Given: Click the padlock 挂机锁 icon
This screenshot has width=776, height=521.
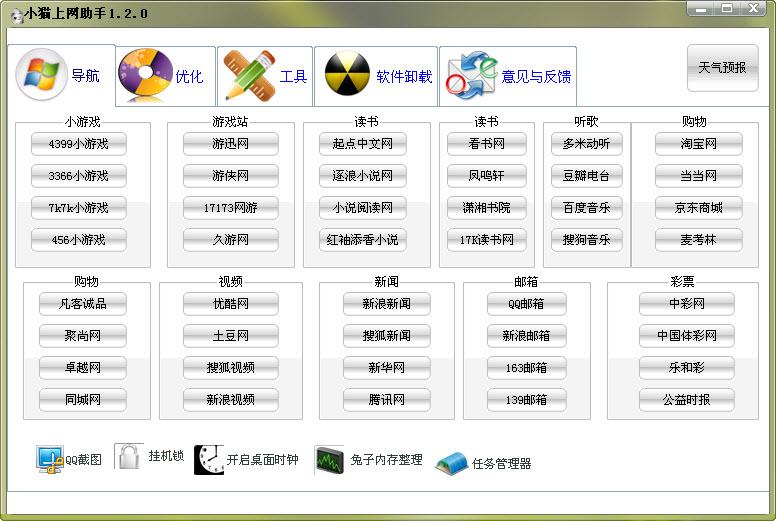Looking at the screenshot, I should (129, 456).
